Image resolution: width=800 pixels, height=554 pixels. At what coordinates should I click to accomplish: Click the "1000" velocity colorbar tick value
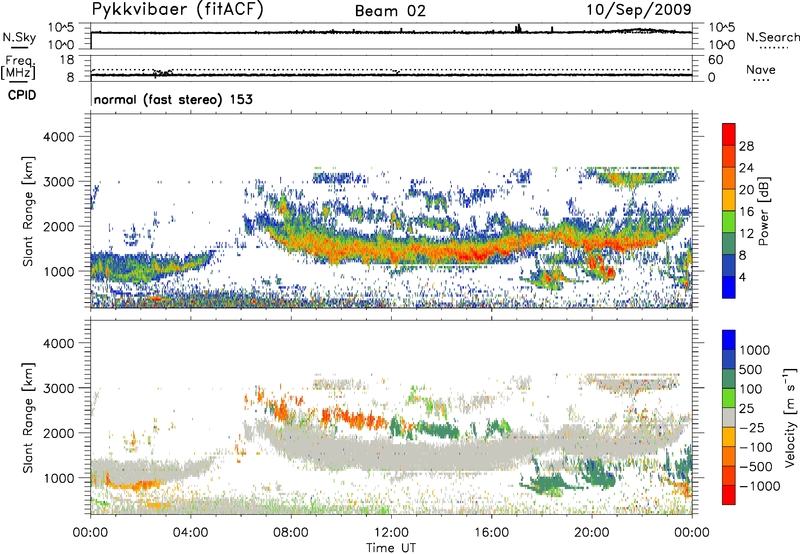click(754, 350)
